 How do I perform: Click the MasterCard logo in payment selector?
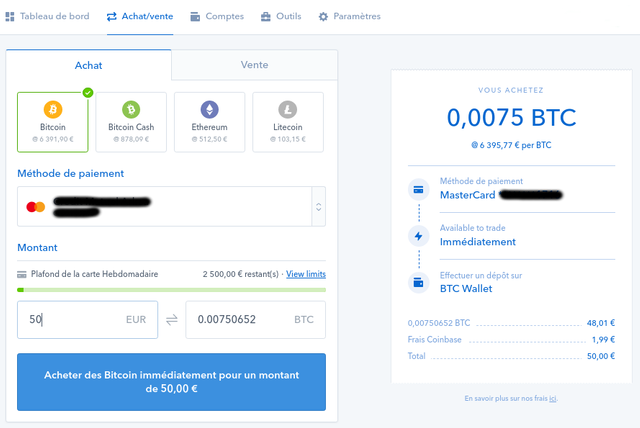(36, 207)
